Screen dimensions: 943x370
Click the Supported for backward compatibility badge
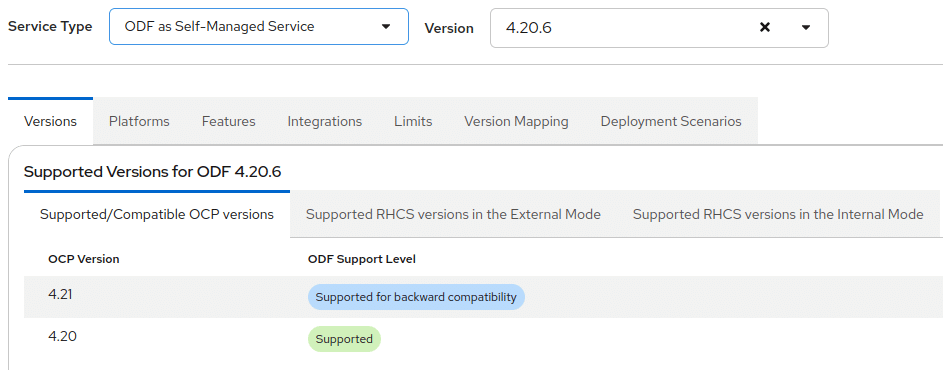(416, 297)
